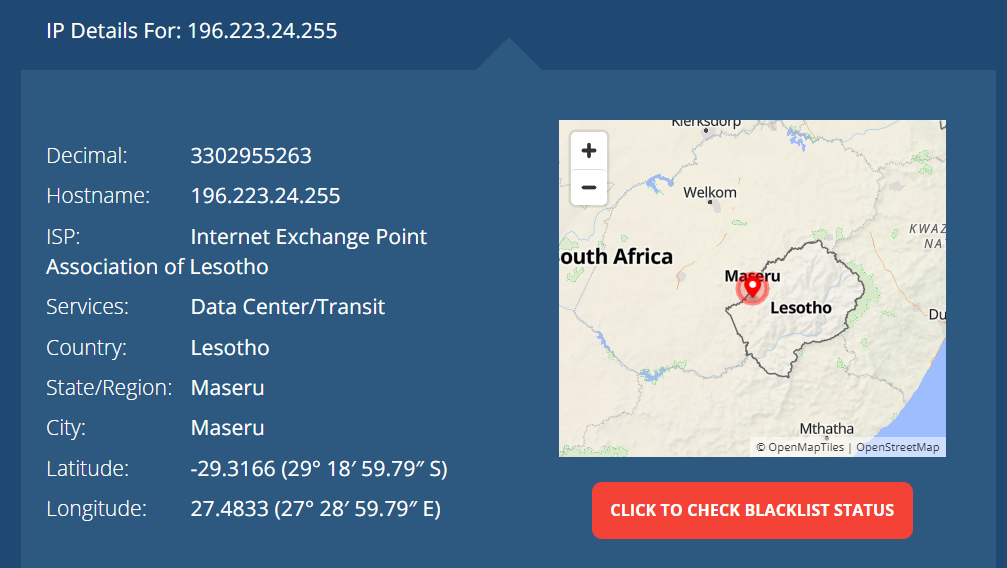Viewport: 1007px width, 568px height.
Task: Click to check blacklist status
Action: tap(752, 510)
